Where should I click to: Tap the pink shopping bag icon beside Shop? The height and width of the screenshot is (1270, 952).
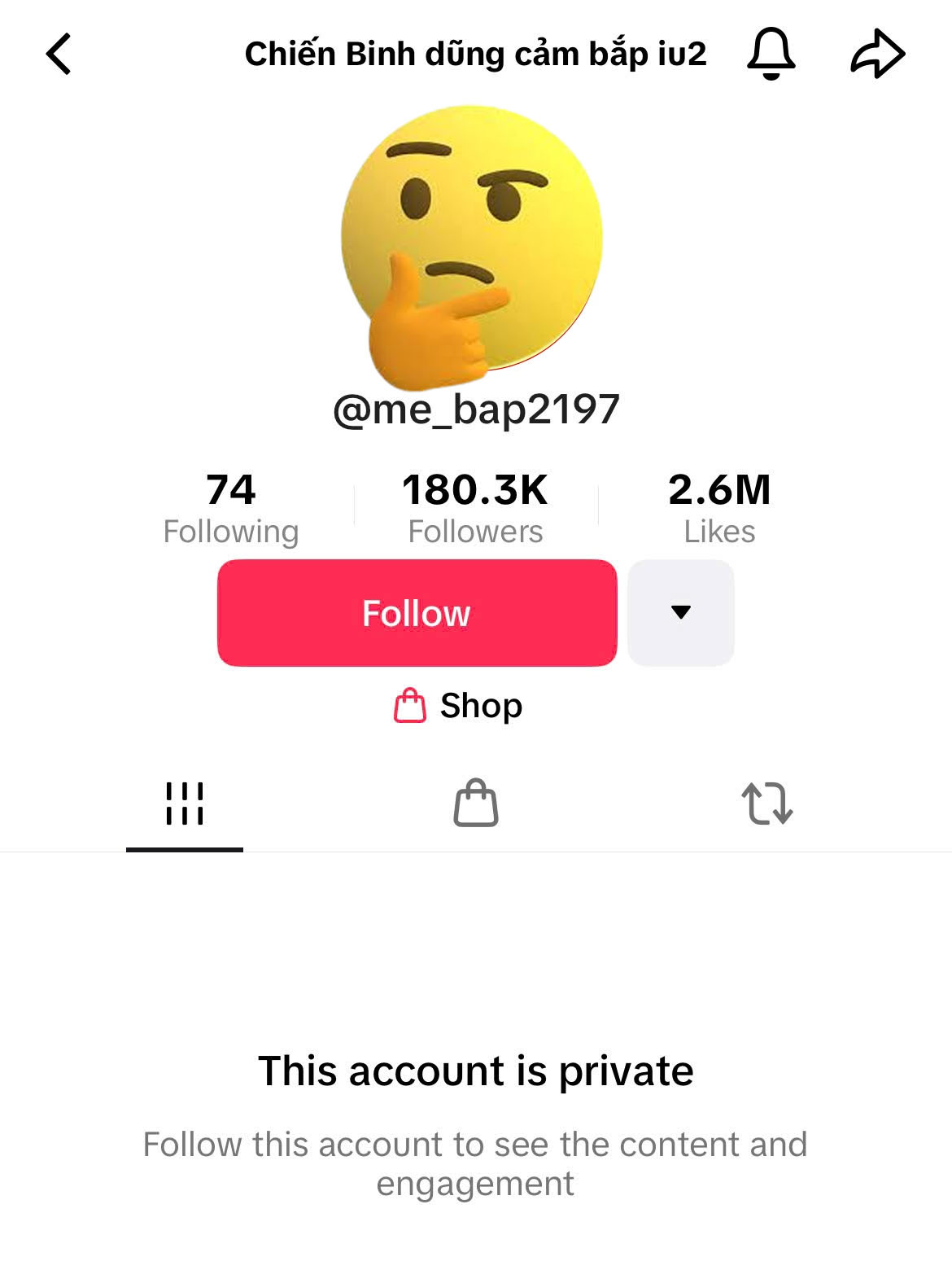410,705
